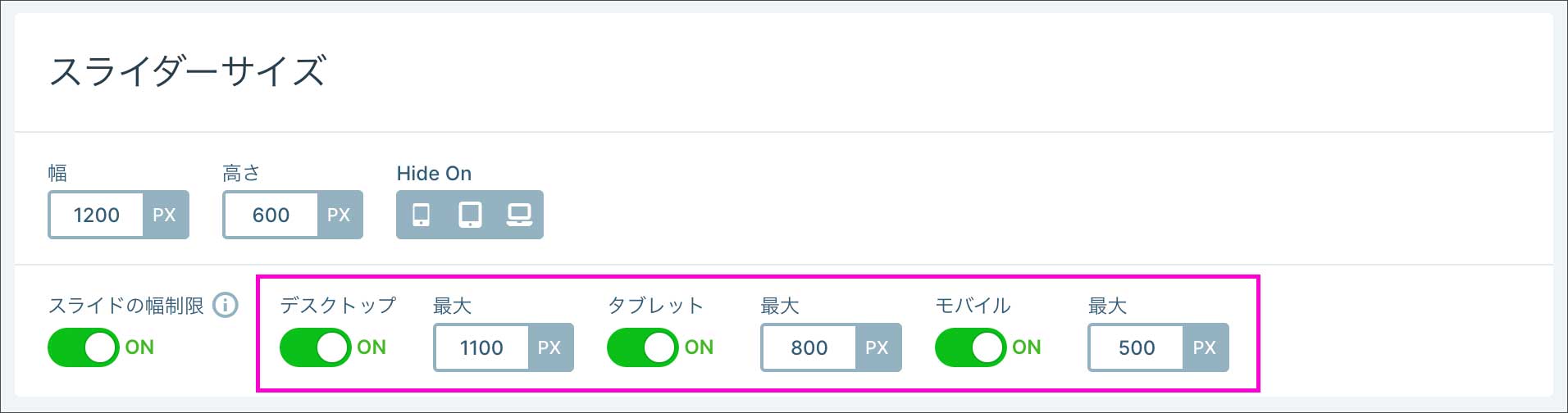The height and width of the screenshot is (413, 1568).
Task: Select the desktop 最大 field showing 1100
Action: (x=481, y=347)
